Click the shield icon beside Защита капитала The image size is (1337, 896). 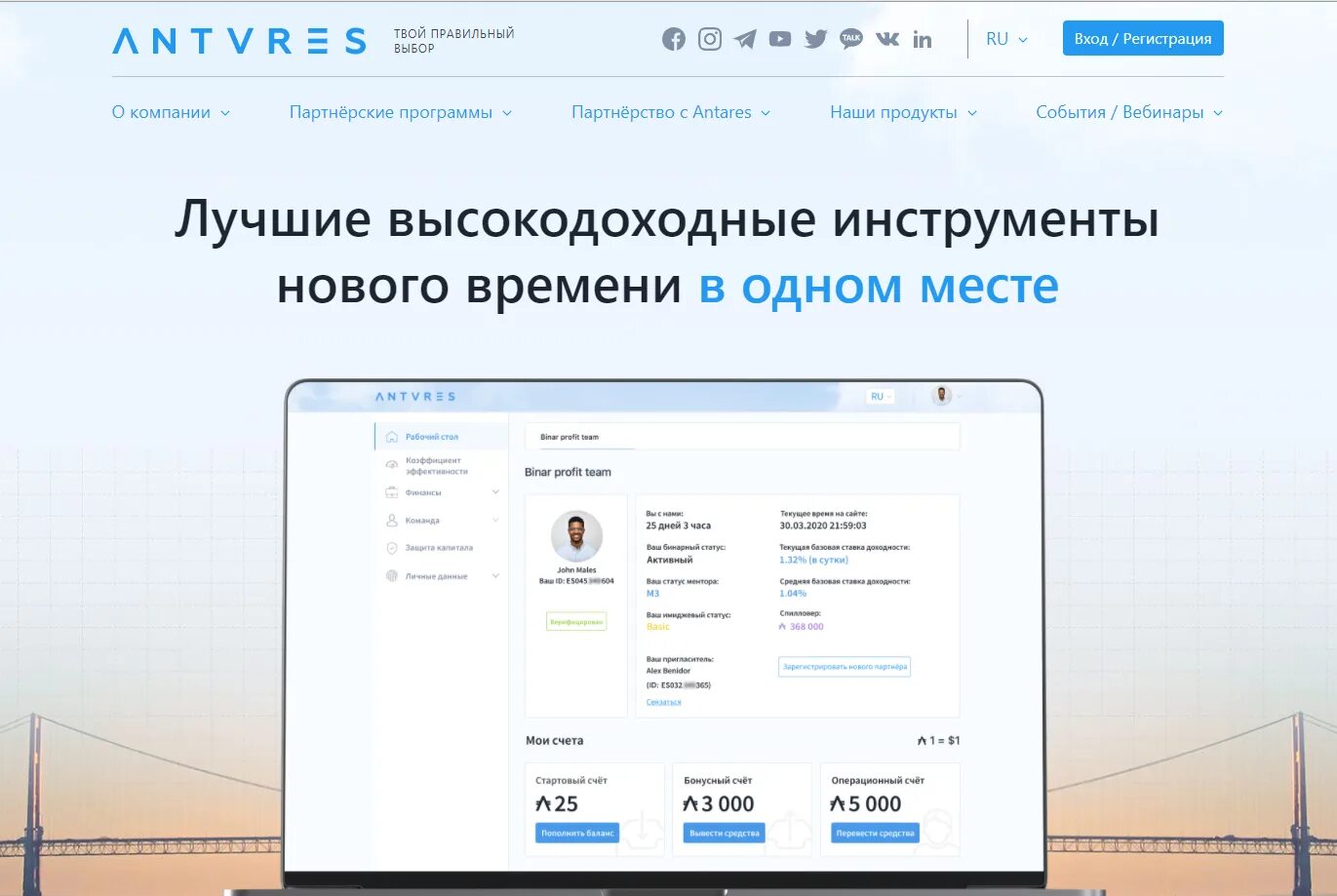(392, 548)
